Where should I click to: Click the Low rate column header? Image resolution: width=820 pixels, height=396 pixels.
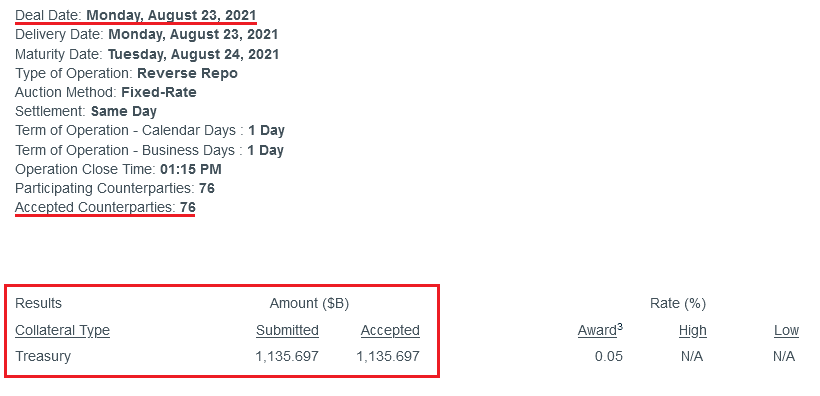tap(787, 331)
